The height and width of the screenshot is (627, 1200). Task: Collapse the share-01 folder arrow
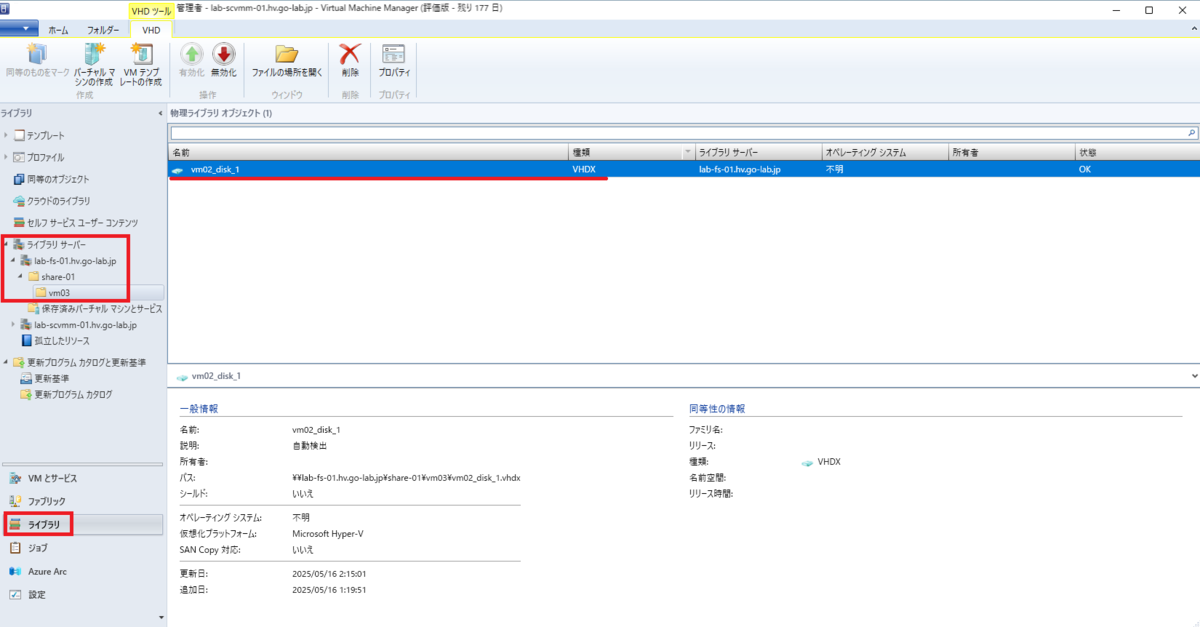tap(20, 276)
